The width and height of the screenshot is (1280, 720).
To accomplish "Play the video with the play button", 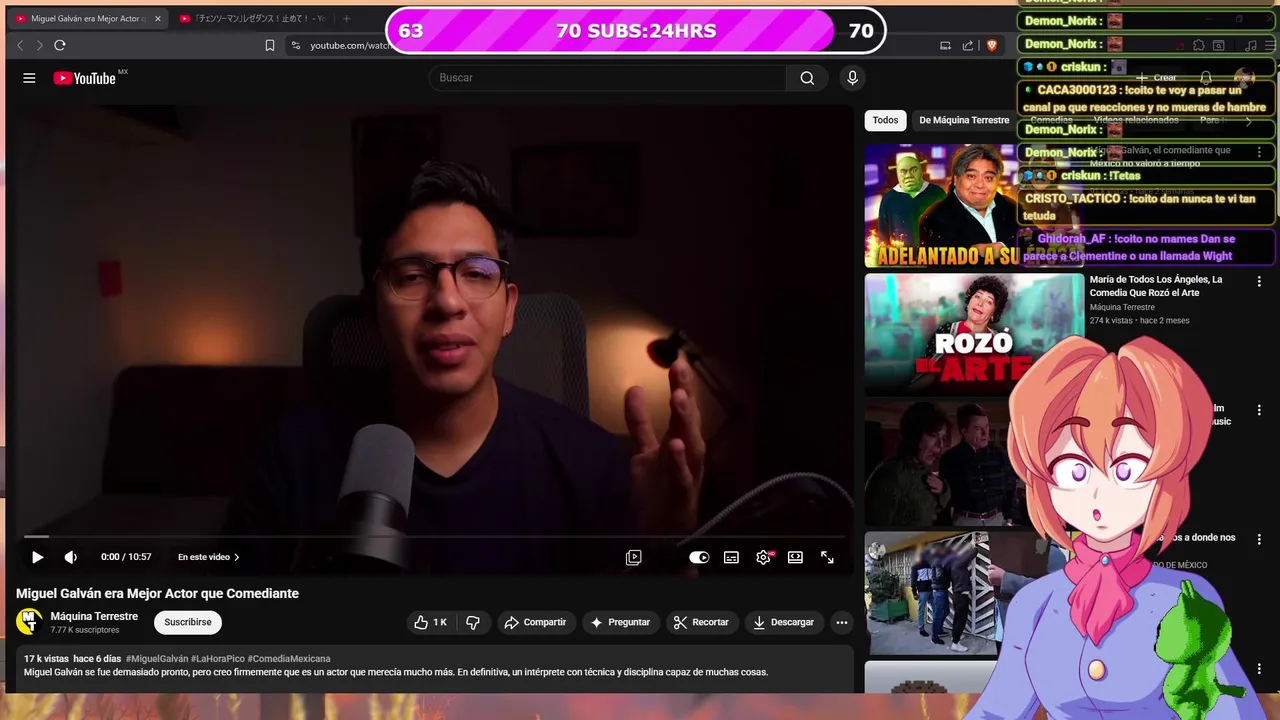I will 37,557.
